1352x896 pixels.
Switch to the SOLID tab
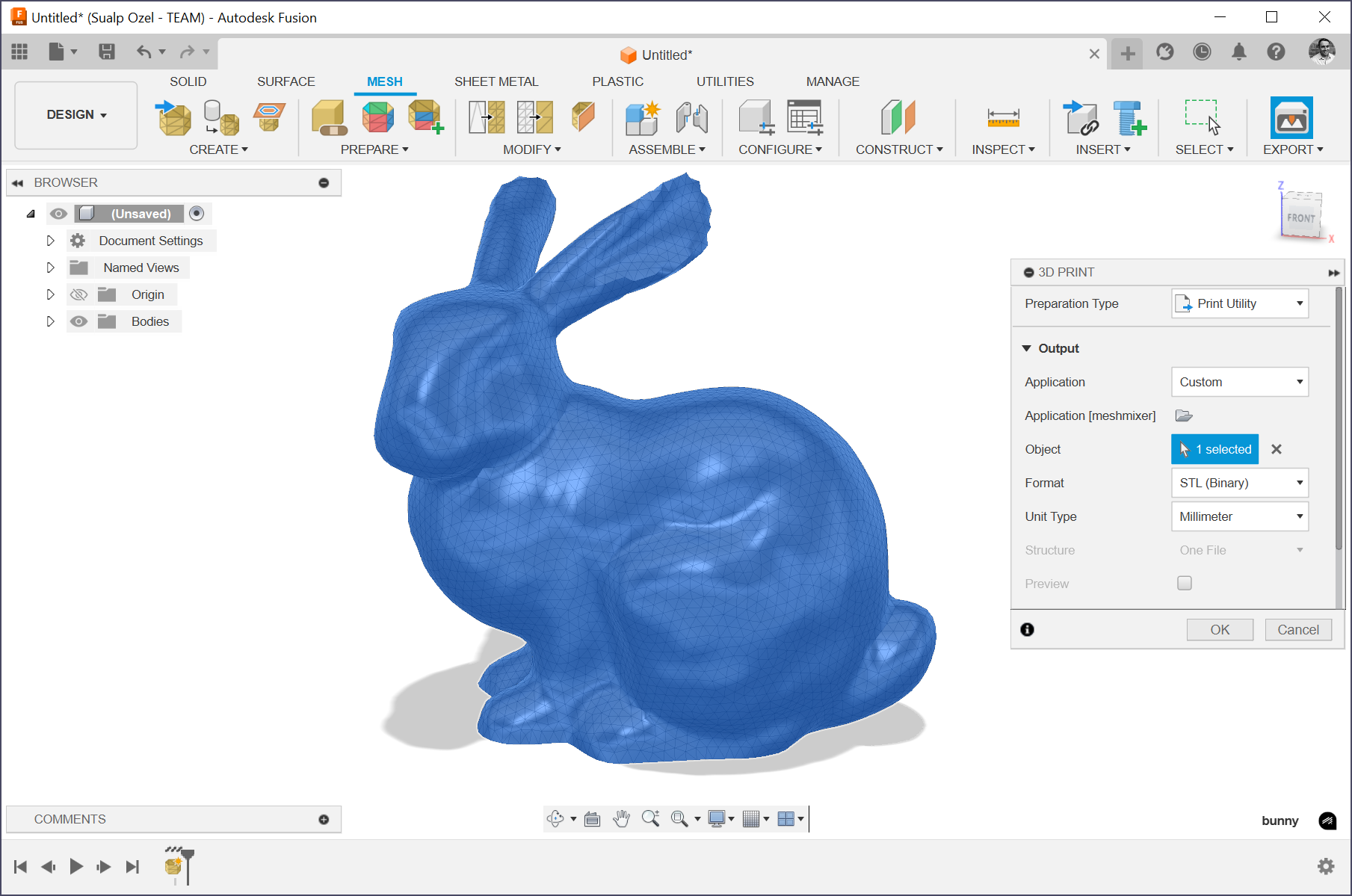pyautogui.click(x=188, y=81)
